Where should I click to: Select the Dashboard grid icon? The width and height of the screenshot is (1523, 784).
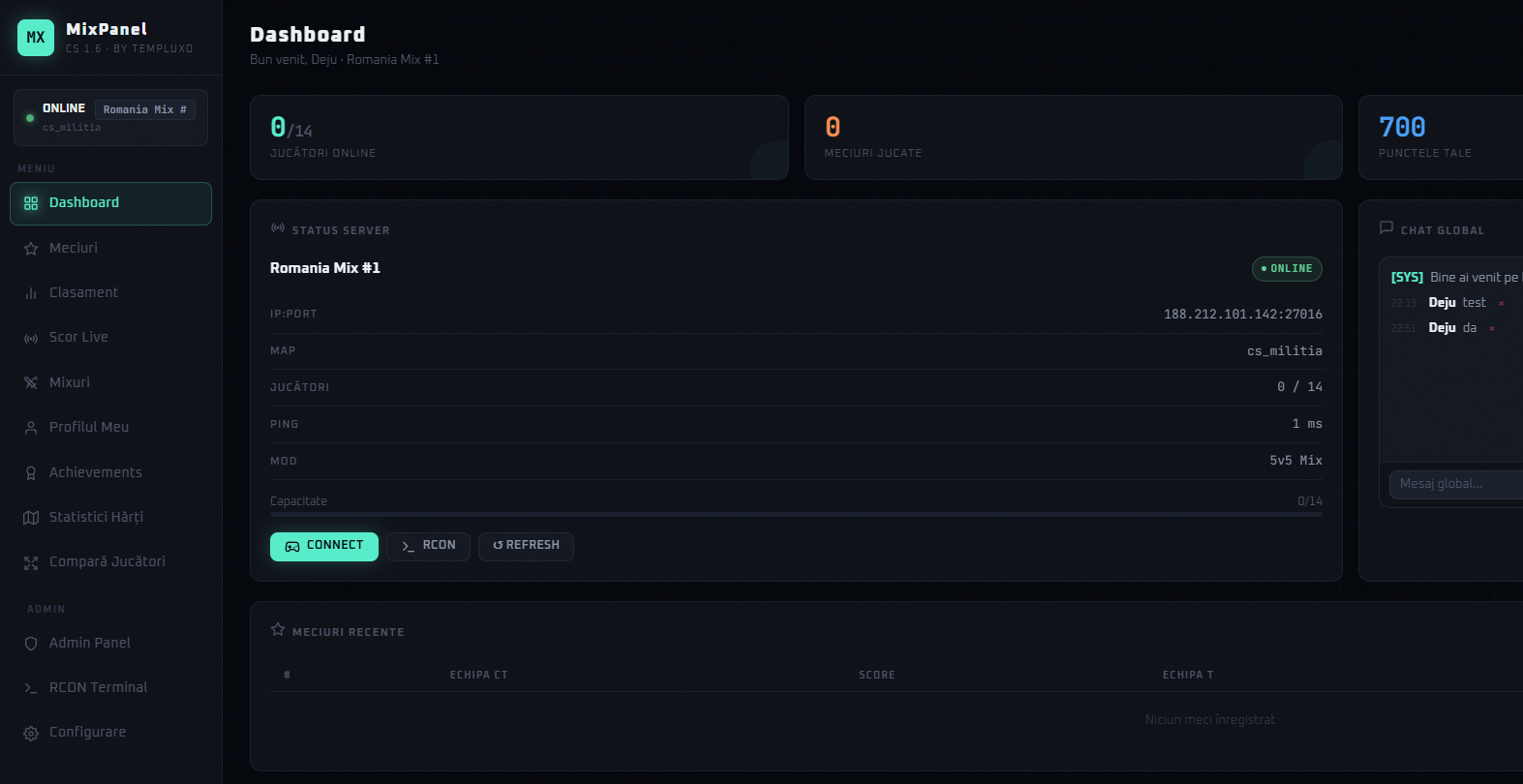31,202
